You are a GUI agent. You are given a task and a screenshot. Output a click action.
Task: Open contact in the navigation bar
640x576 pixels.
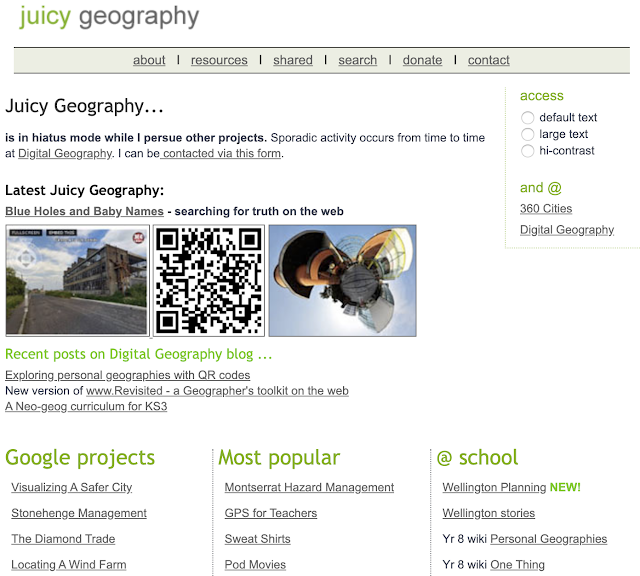click(489, 60)
